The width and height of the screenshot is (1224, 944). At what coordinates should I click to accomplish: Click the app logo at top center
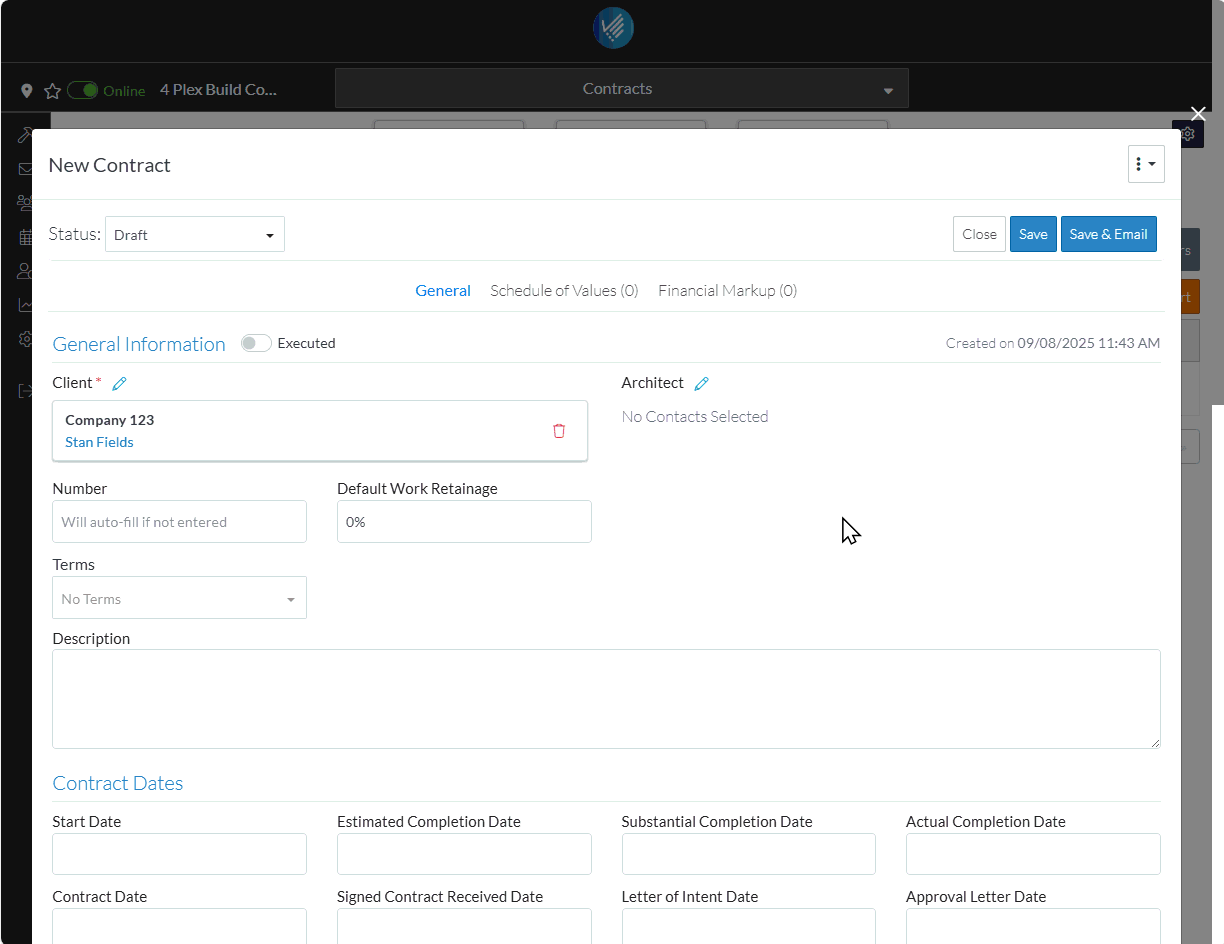612,29
